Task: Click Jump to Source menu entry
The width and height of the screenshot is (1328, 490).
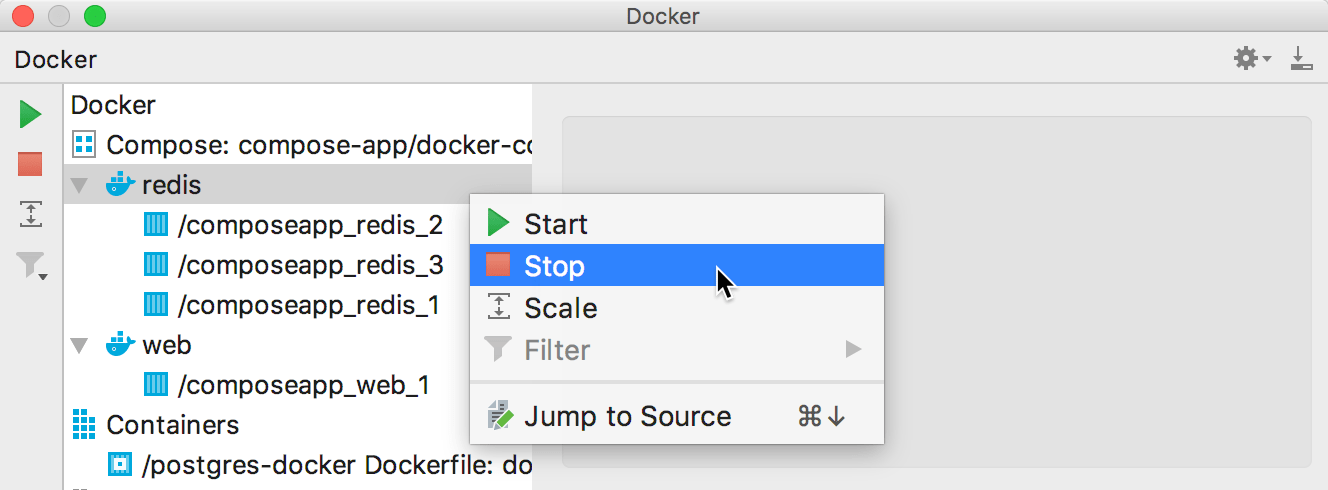Action: pos(627,416)
